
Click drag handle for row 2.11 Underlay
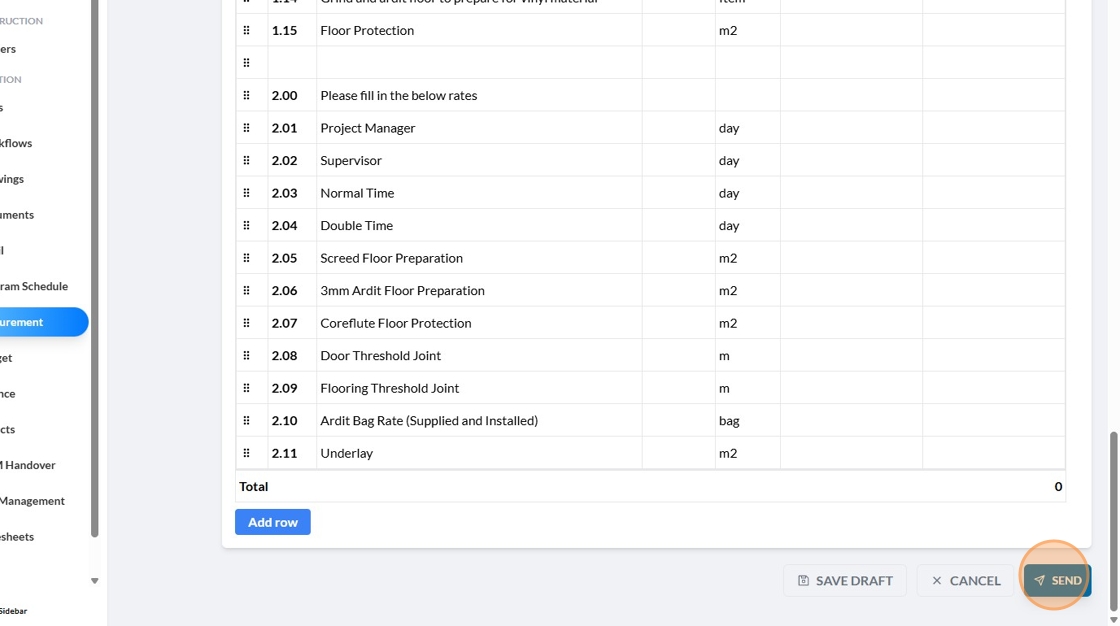(x=246, y=453)
